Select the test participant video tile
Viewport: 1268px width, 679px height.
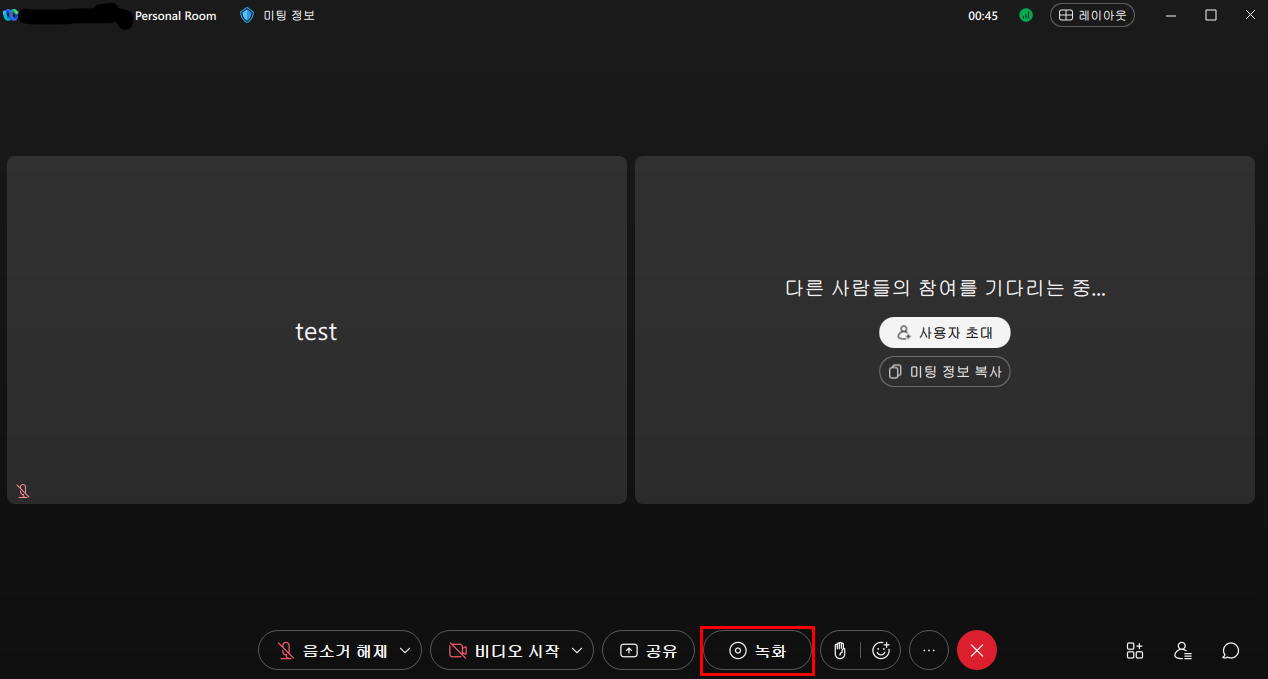pos(317,330)
